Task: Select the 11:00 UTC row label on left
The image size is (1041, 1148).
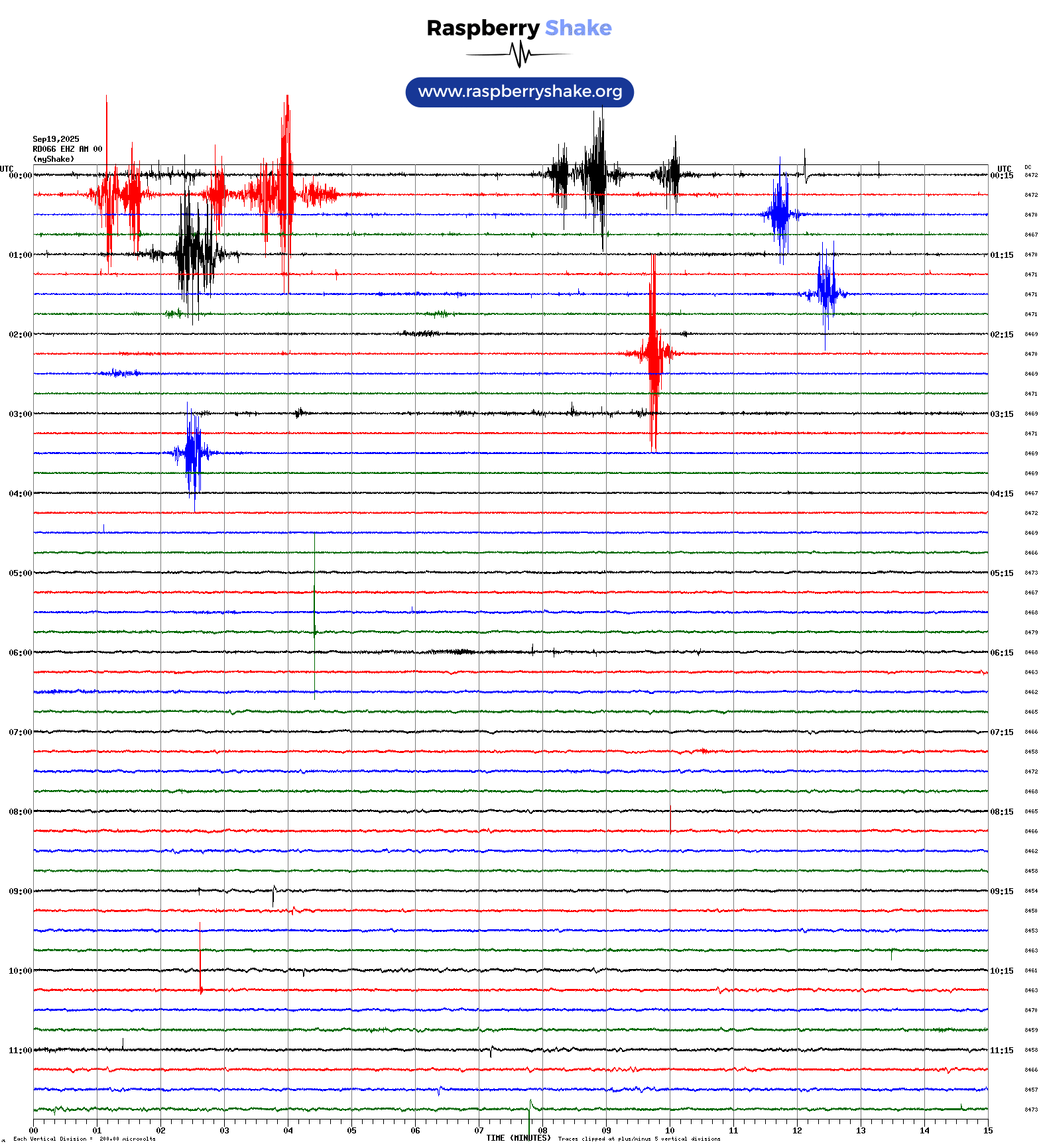Action: (x=20, y=1051)
